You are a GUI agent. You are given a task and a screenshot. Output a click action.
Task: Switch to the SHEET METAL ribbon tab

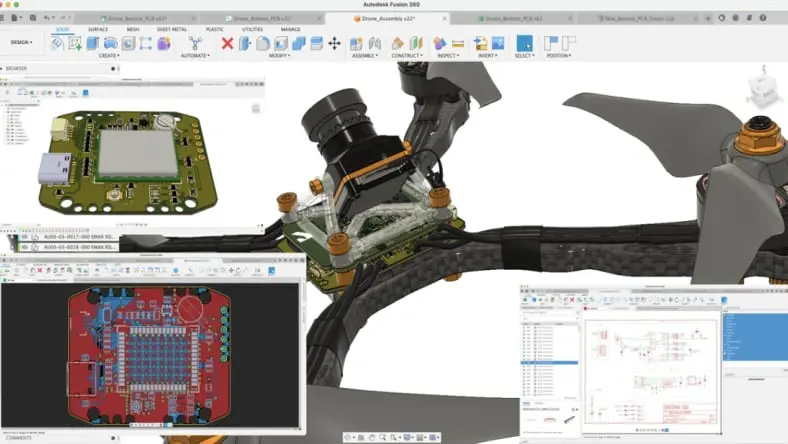172,30
